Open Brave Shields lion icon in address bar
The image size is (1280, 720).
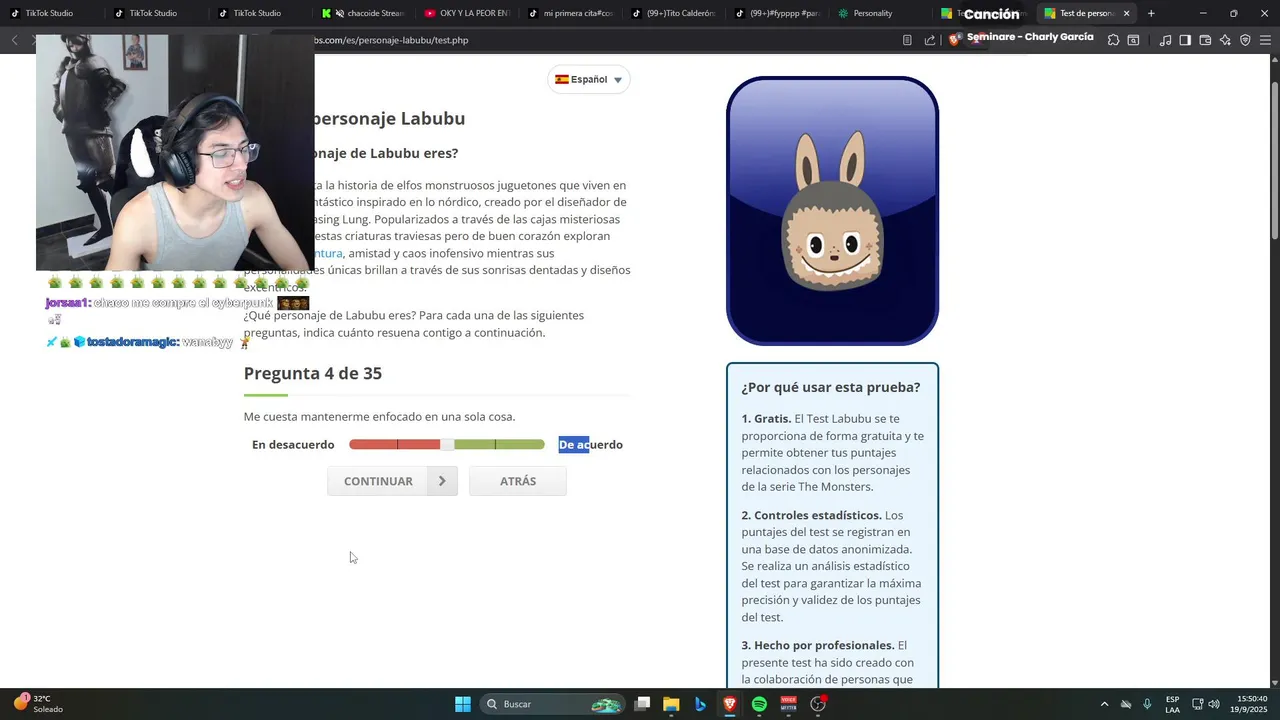tap(955, 40)
